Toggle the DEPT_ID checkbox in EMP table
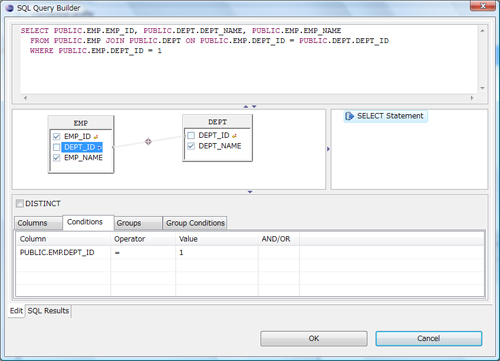Image resolution: width=500 pixels, height=361 pixels. click(56, 147)
